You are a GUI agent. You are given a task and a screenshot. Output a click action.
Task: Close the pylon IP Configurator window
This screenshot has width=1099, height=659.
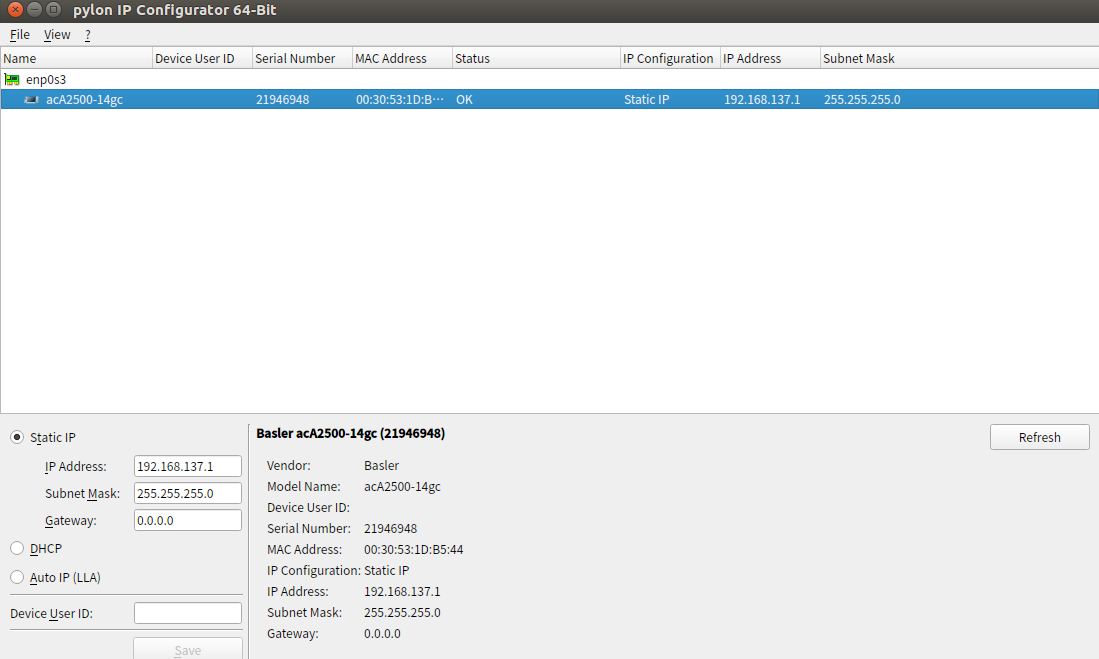click(15, 10)
